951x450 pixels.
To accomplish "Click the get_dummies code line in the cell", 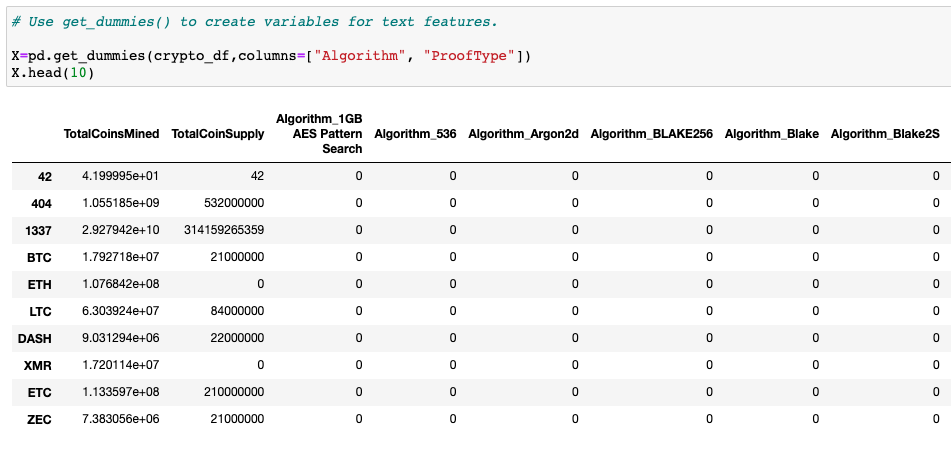I will coord(270,55).
